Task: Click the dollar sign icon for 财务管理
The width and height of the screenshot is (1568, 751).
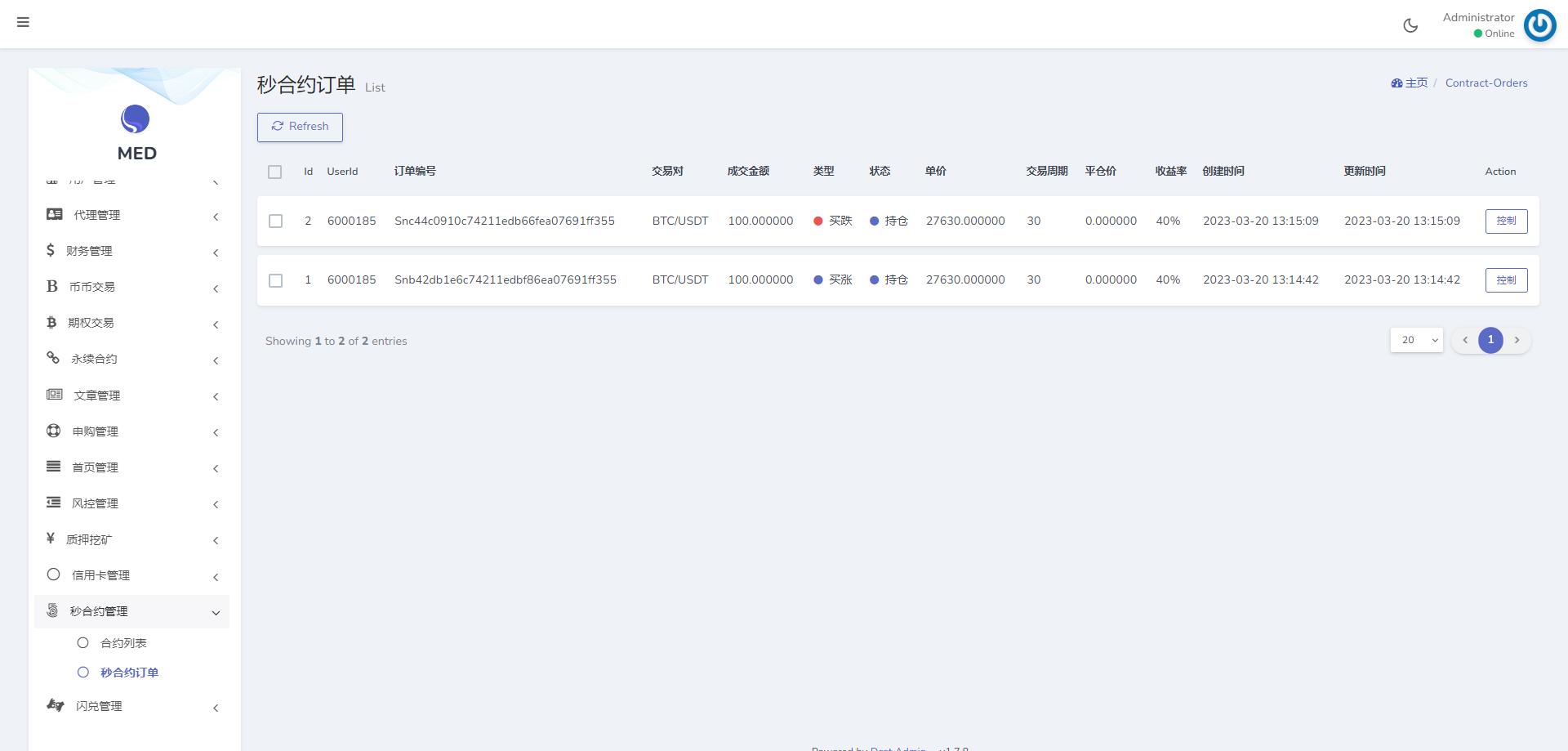Action: [51, 250]
